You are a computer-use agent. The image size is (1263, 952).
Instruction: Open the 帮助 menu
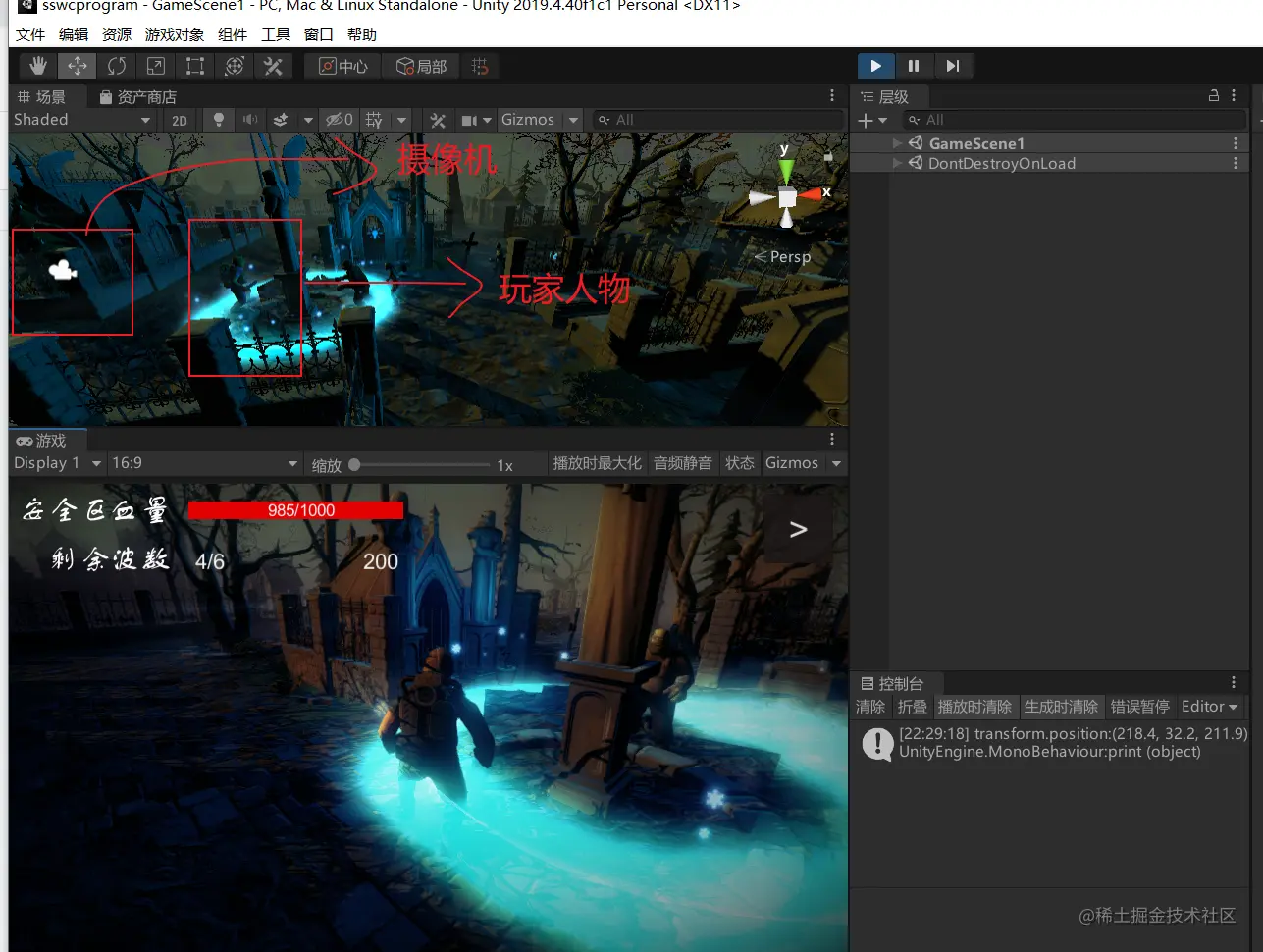point(362,34)
